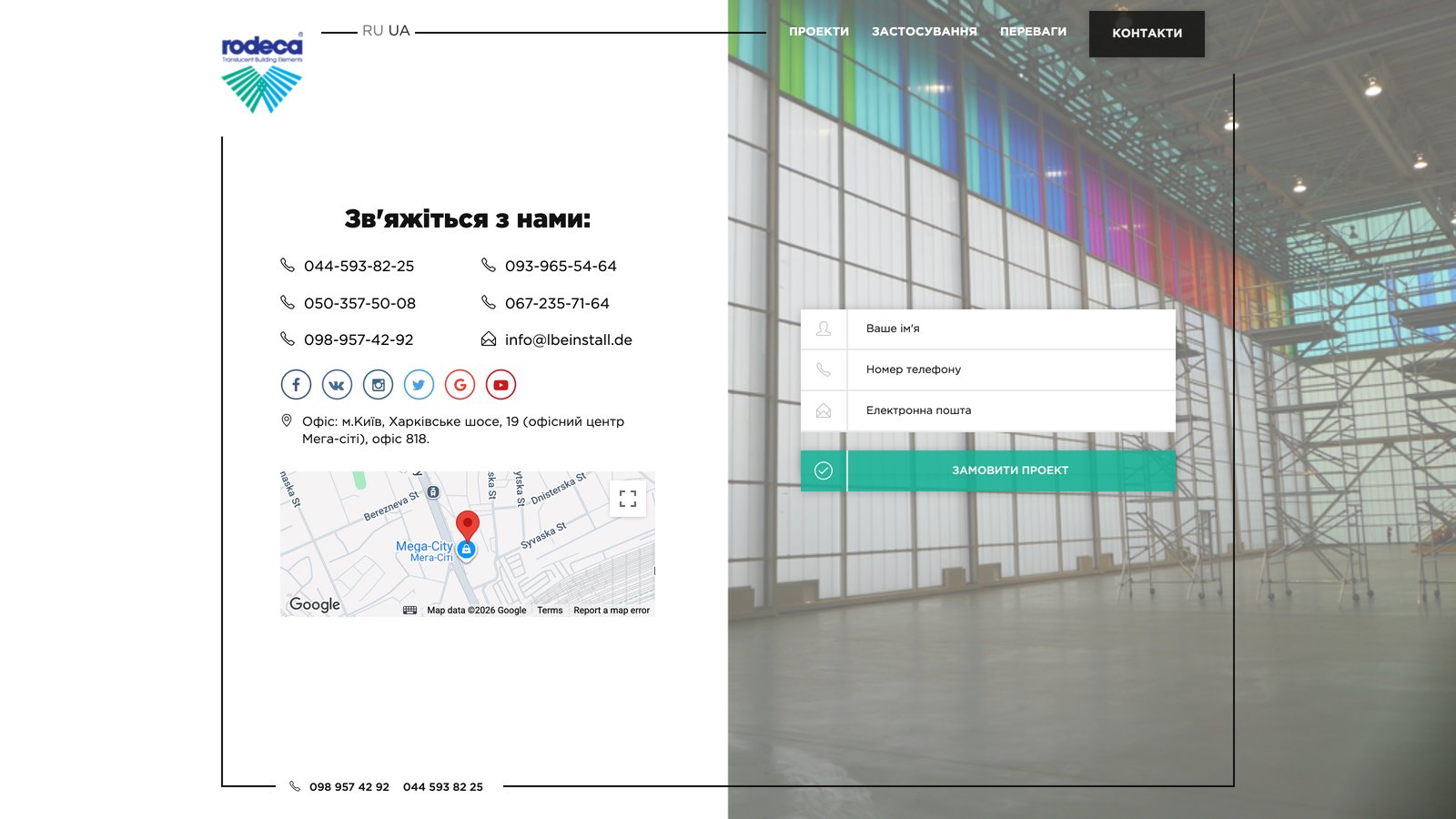Open the map Terms link
Screen dimensions: 1456x819
coord(550,611)
